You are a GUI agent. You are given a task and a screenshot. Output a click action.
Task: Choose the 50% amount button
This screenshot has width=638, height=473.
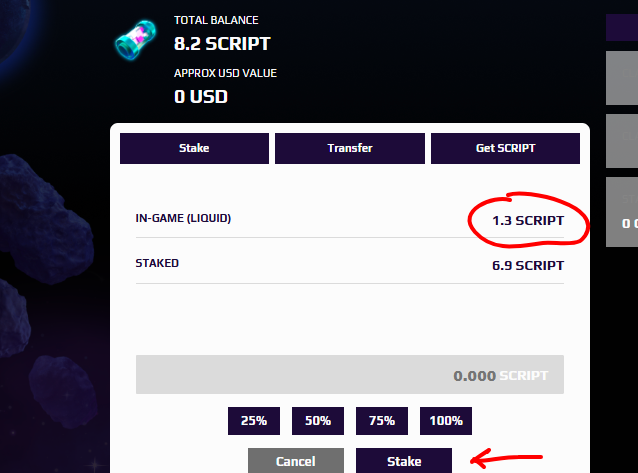click(318, 420)
